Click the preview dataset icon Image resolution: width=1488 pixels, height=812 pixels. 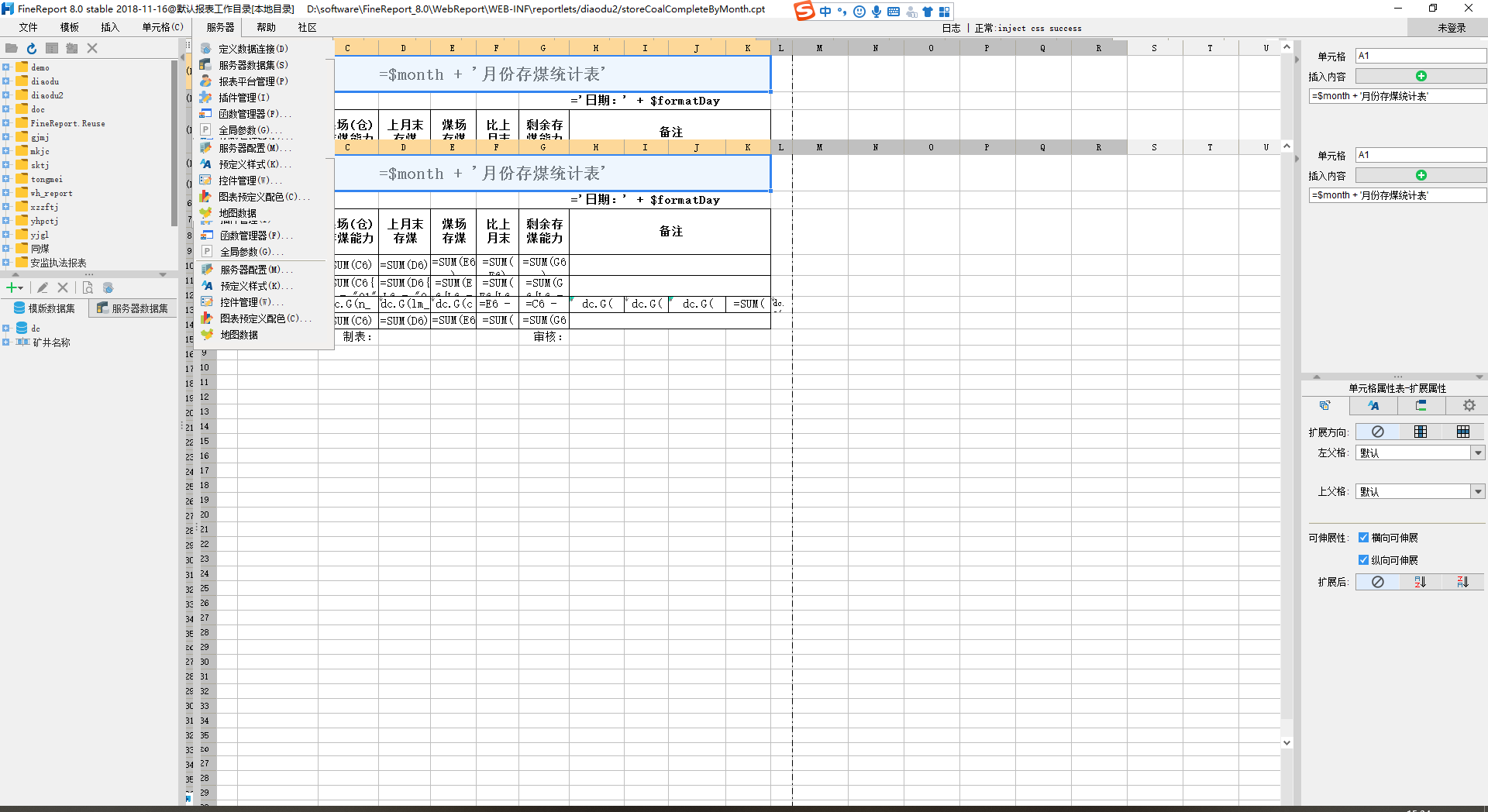88,287
